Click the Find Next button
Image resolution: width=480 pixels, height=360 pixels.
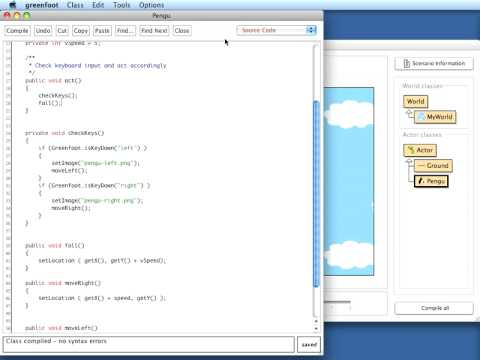click(154, 30)
